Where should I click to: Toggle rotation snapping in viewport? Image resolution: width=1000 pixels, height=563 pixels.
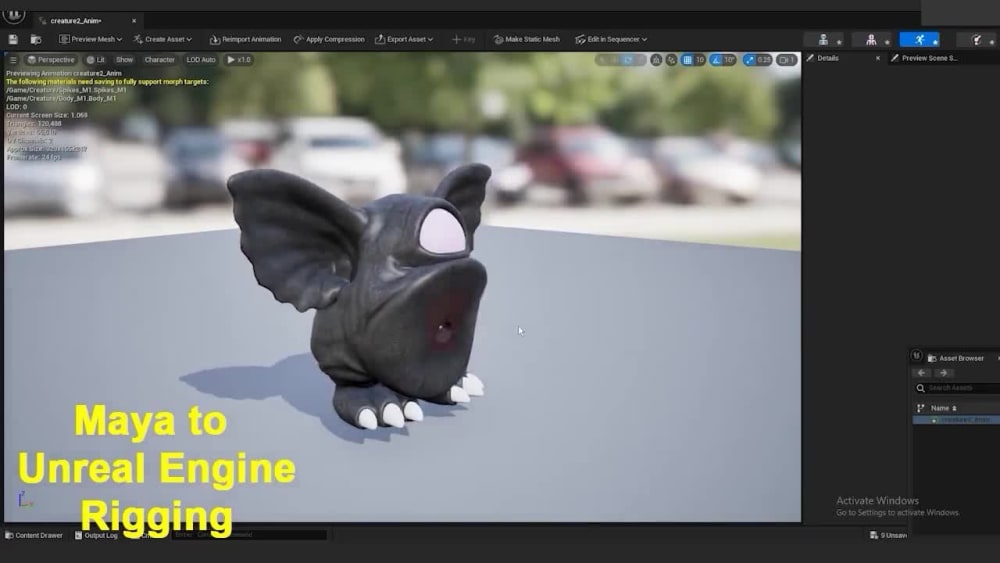pos(716,60)
